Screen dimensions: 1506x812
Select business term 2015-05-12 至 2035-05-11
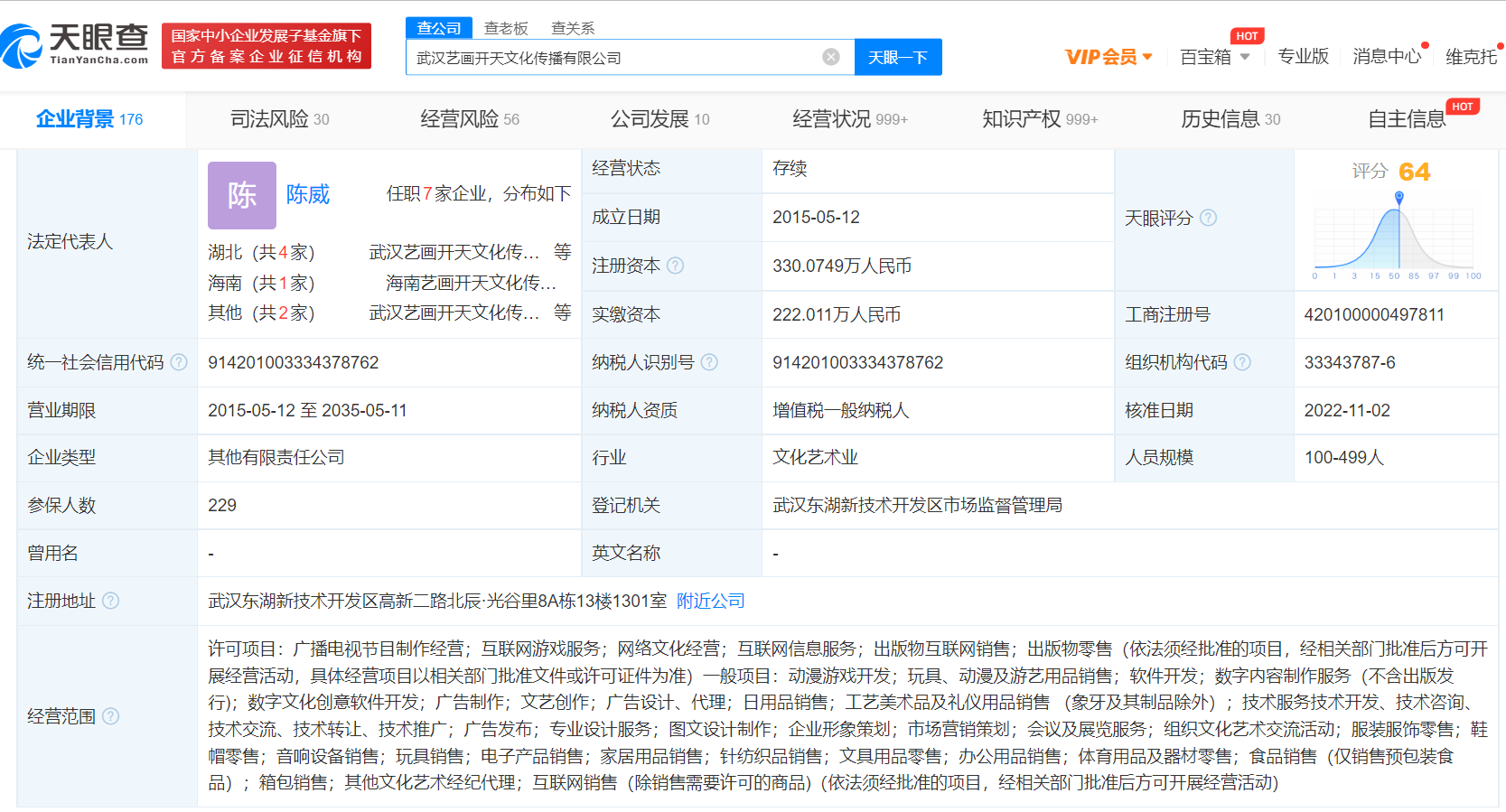coord(307,410)
